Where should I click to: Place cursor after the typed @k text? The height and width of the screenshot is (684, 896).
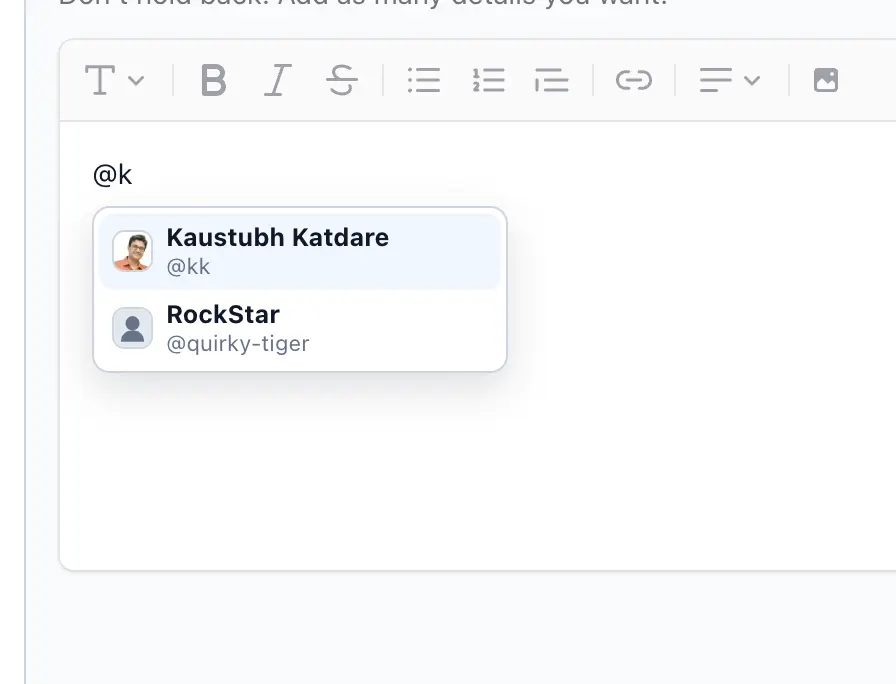[133, 176]
